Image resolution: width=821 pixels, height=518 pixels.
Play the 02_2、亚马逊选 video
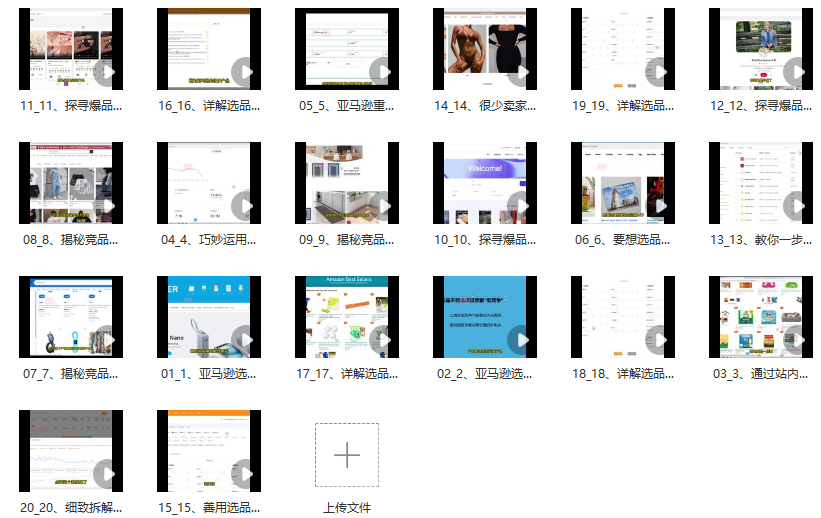coord(522,340)
